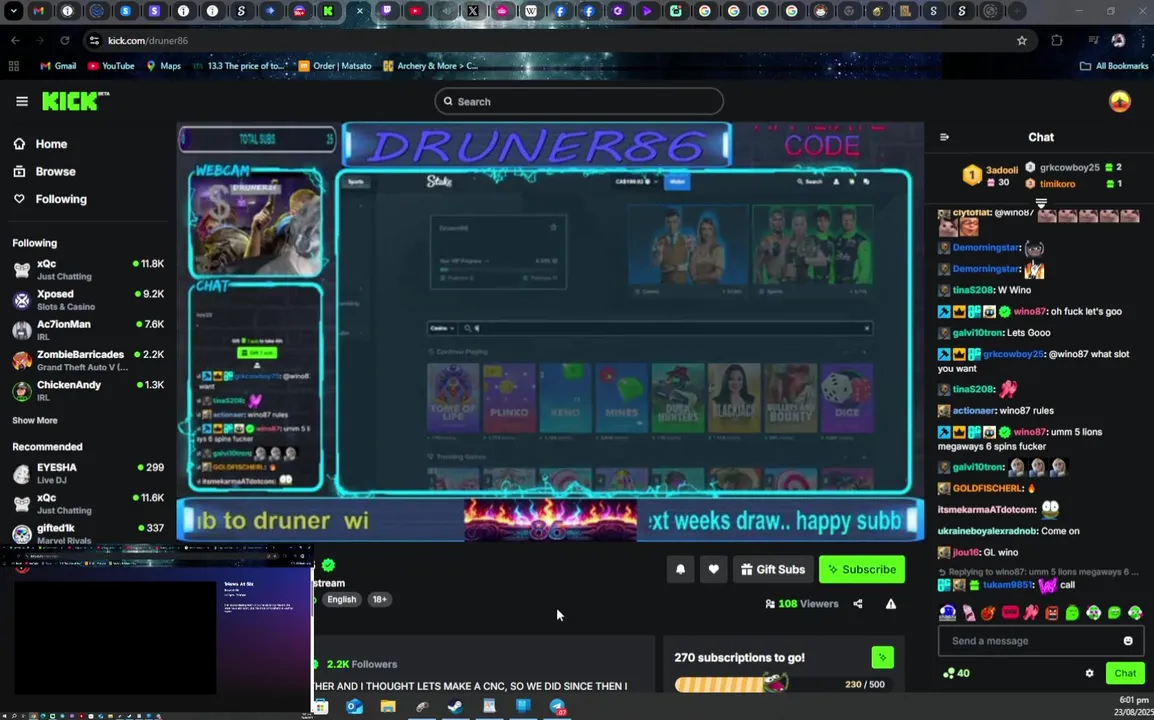The image size is (1154, 720).
Task: Open Steam from the taskbar
Action: [456, 706]
